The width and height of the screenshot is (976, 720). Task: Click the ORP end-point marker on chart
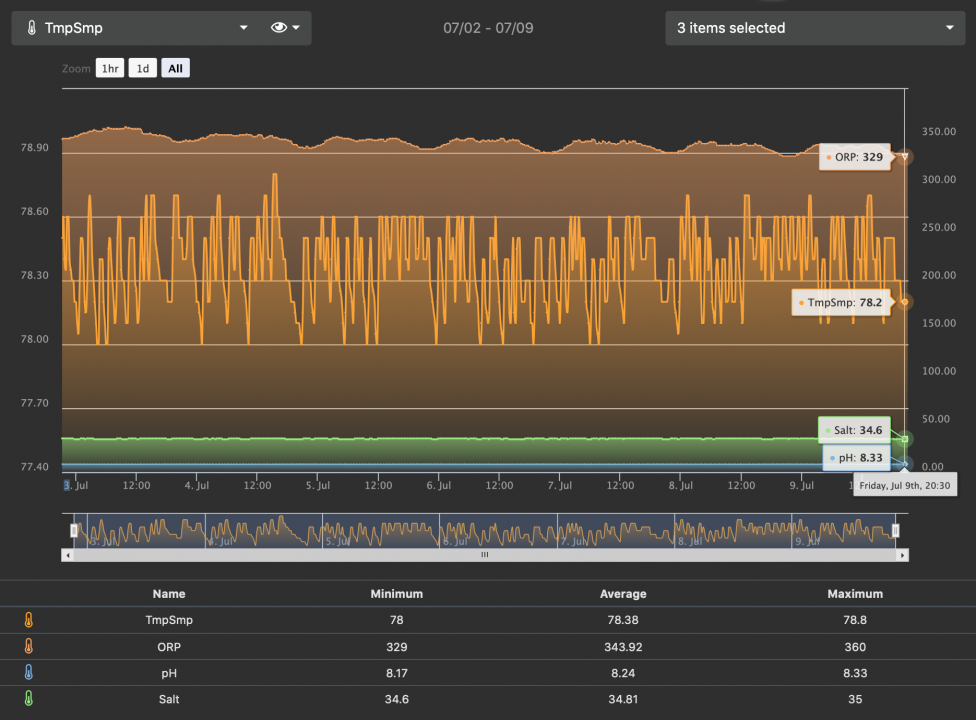[904, 157]
